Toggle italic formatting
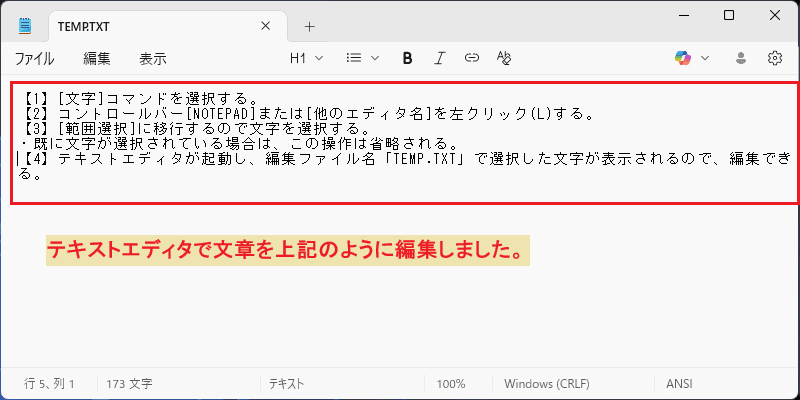800x400 pixels. coord(439,58)
